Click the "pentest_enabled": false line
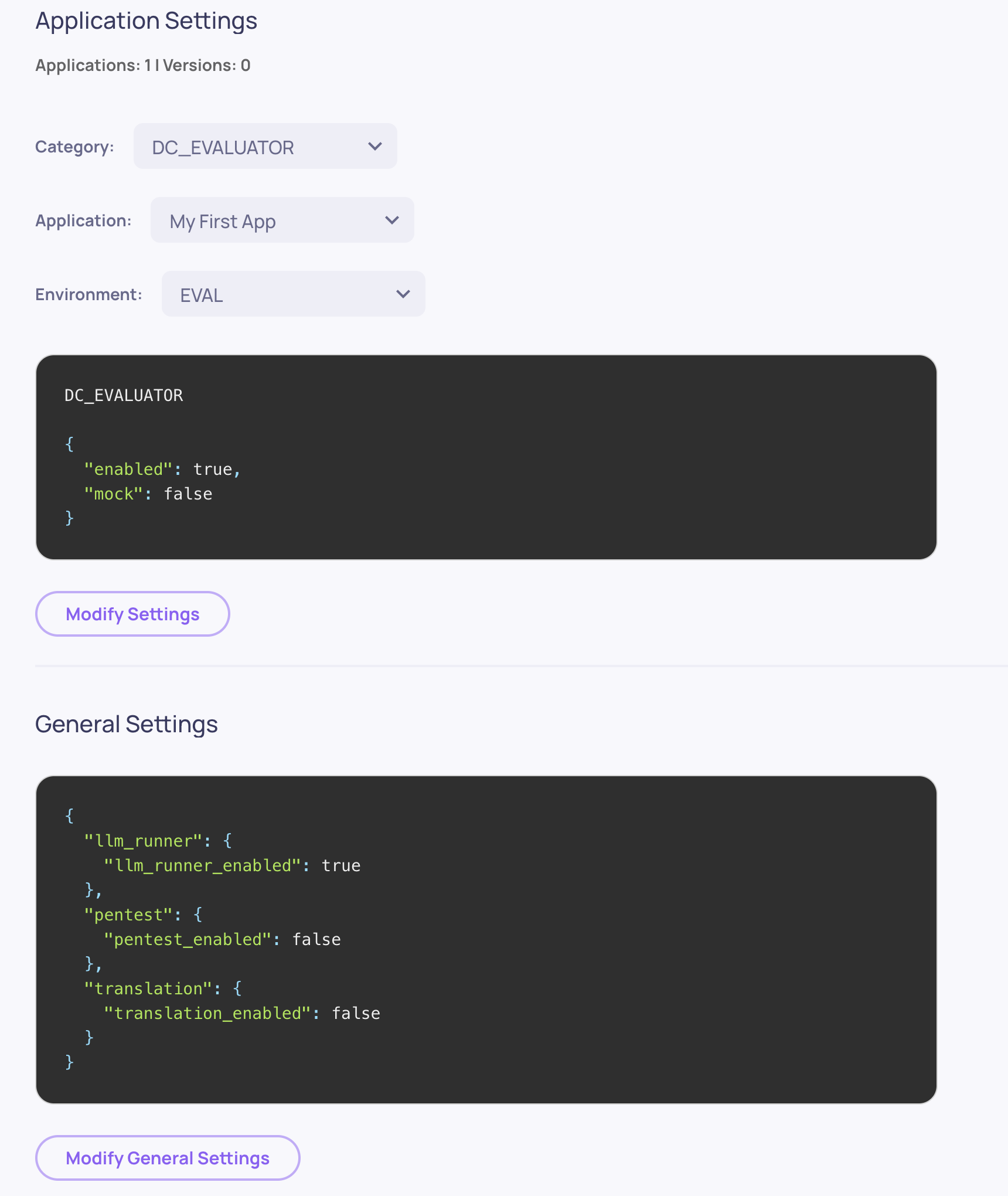The height and width of the screenshot is (1196, 1008). click(x=222, y=939)
